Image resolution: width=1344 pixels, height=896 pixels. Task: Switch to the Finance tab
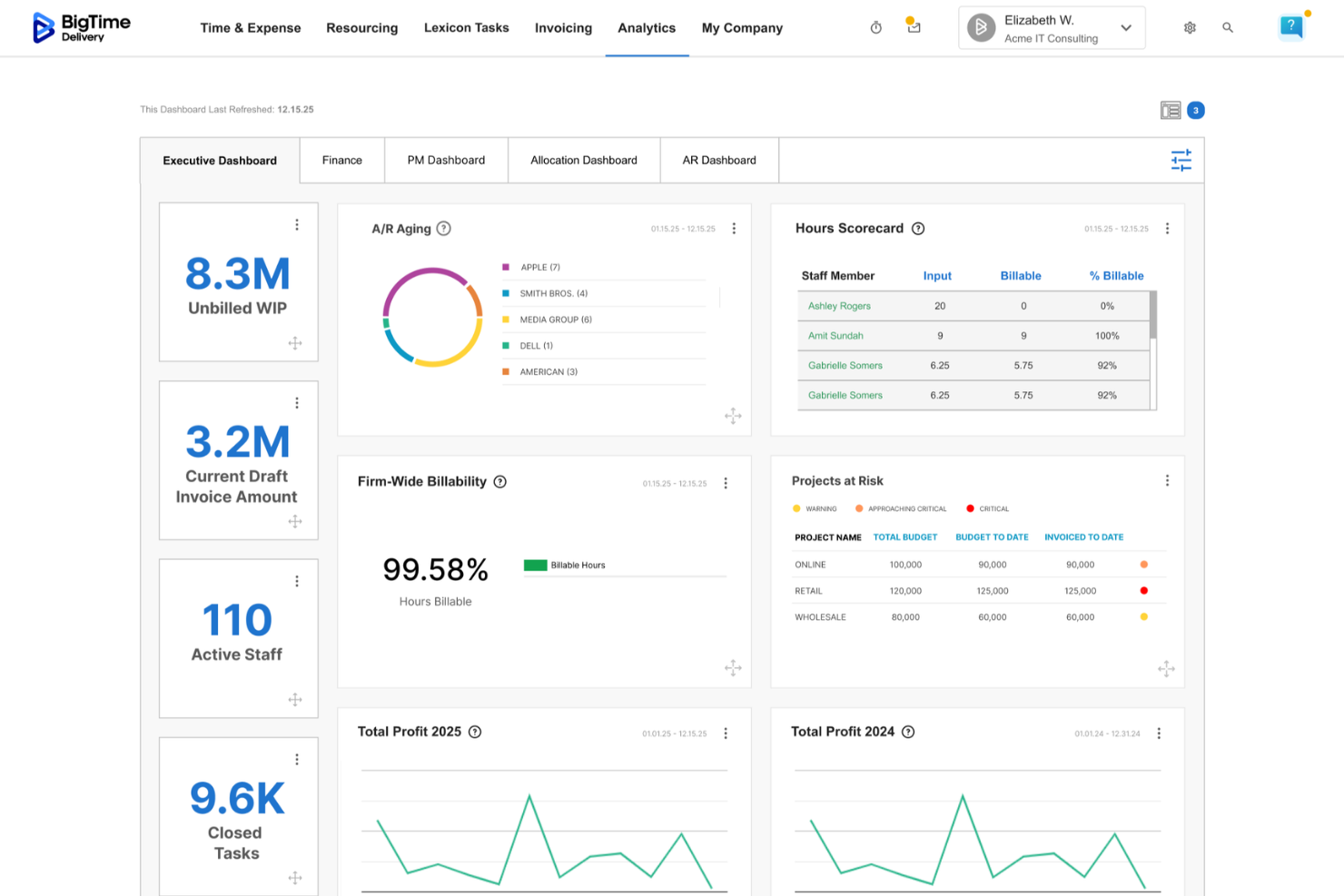pos(341,160)
